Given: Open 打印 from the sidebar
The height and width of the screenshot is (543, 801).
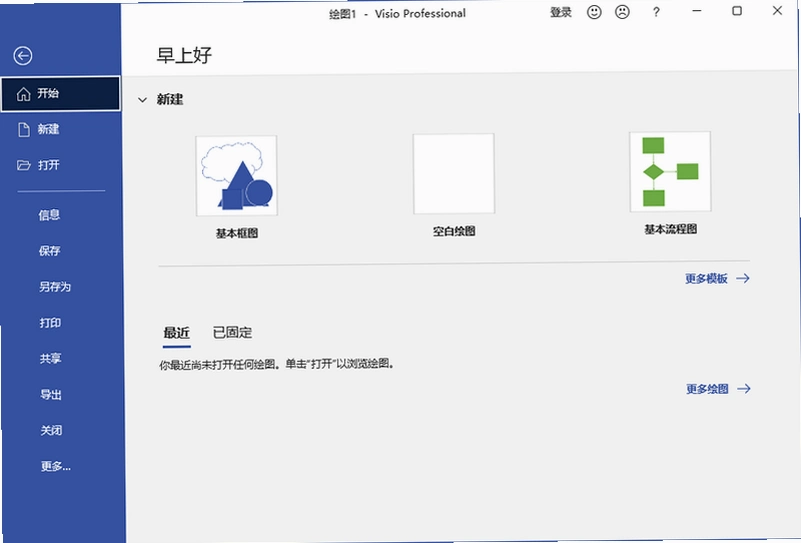Looking at the screenshot, I should (50, 323).
